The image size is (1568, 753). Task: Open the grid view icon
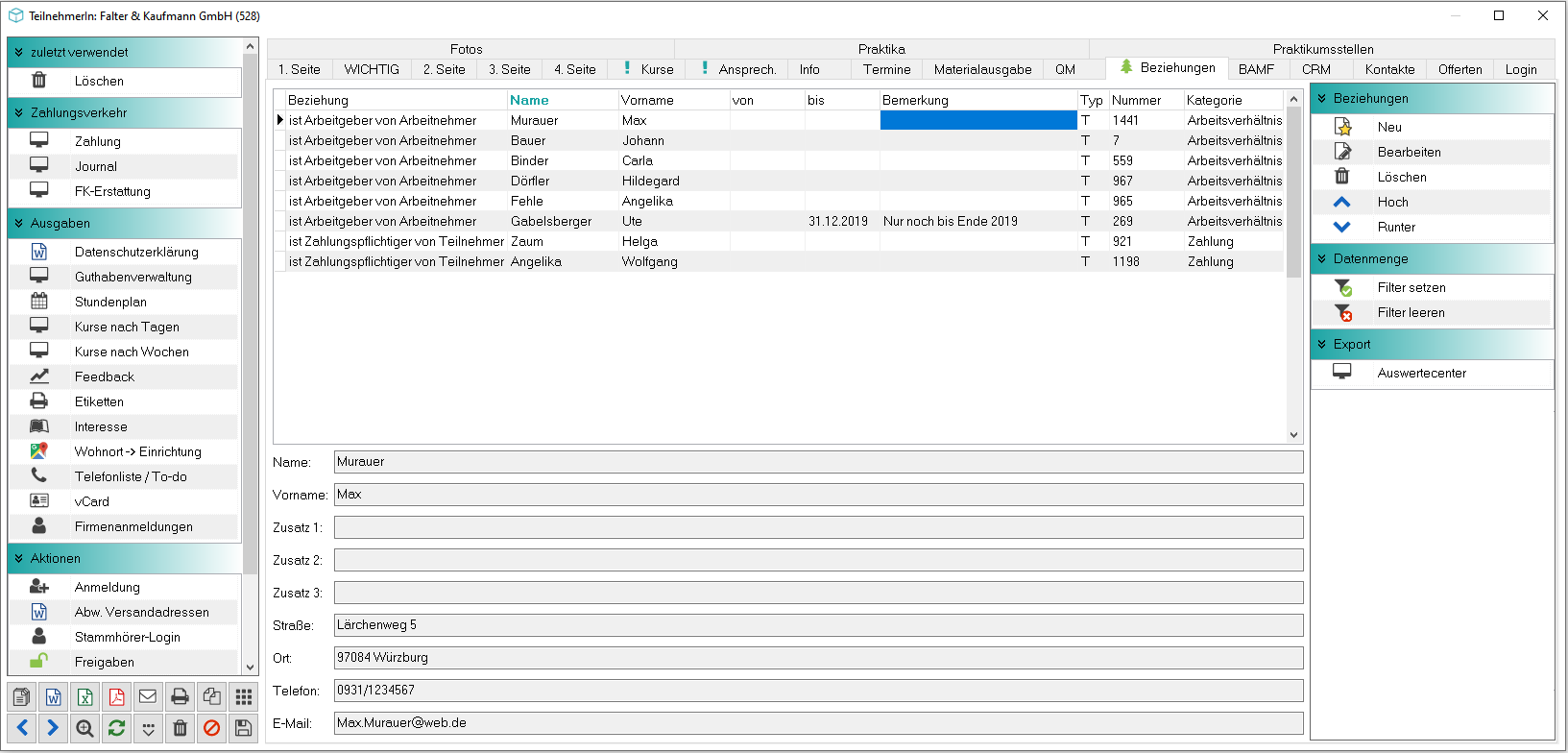point(244,697)
